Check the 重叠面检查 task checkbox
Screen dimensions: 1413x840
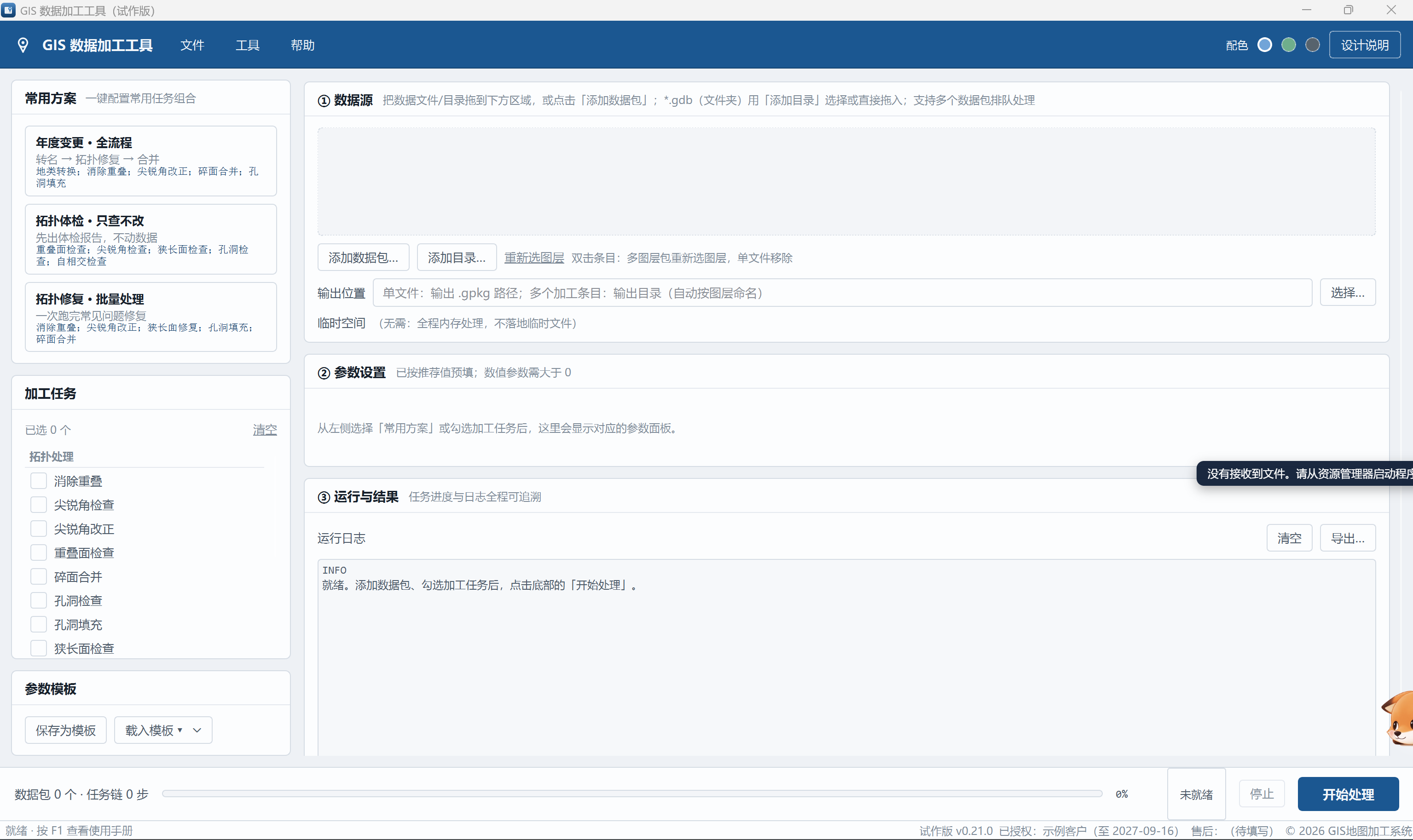tap(39, 552)
